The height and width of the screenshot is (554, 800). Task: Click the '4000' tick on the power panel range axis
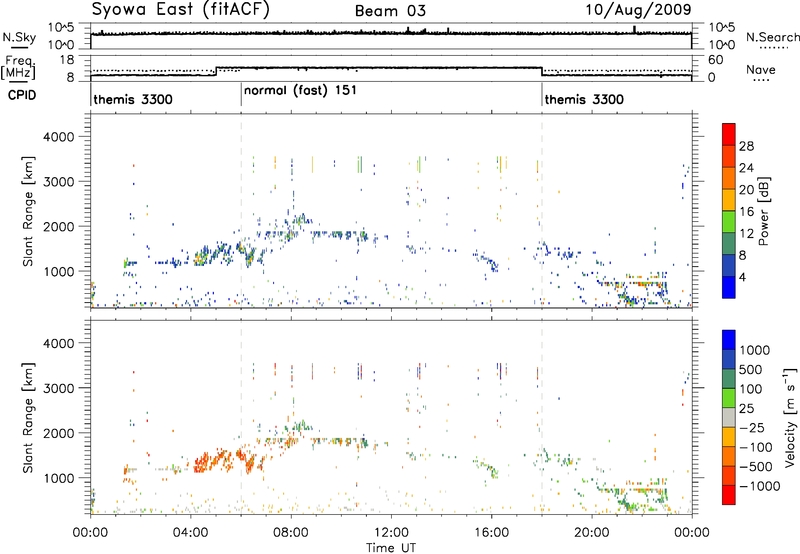coord(58,137)
